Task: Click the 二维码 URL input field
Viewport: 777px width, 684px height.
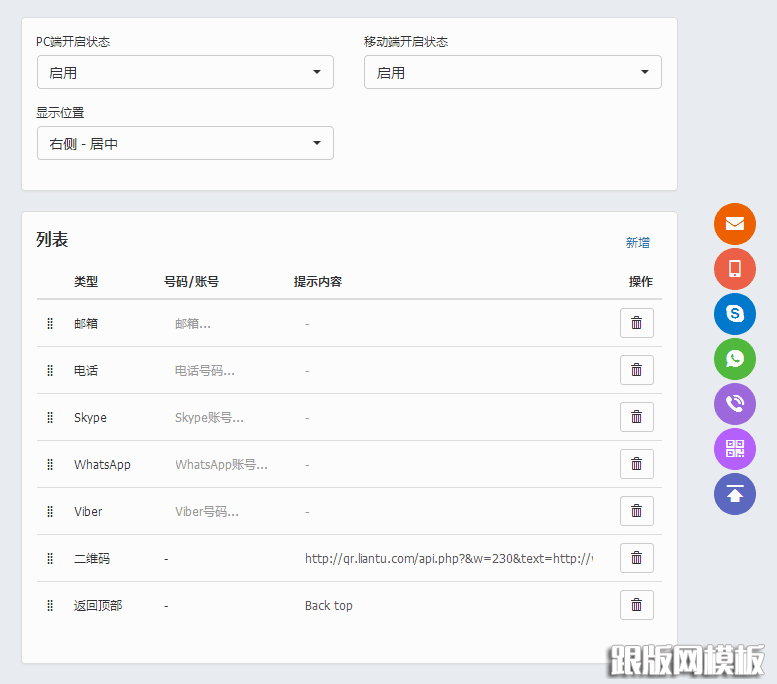Action: click(x=449, y=559)
